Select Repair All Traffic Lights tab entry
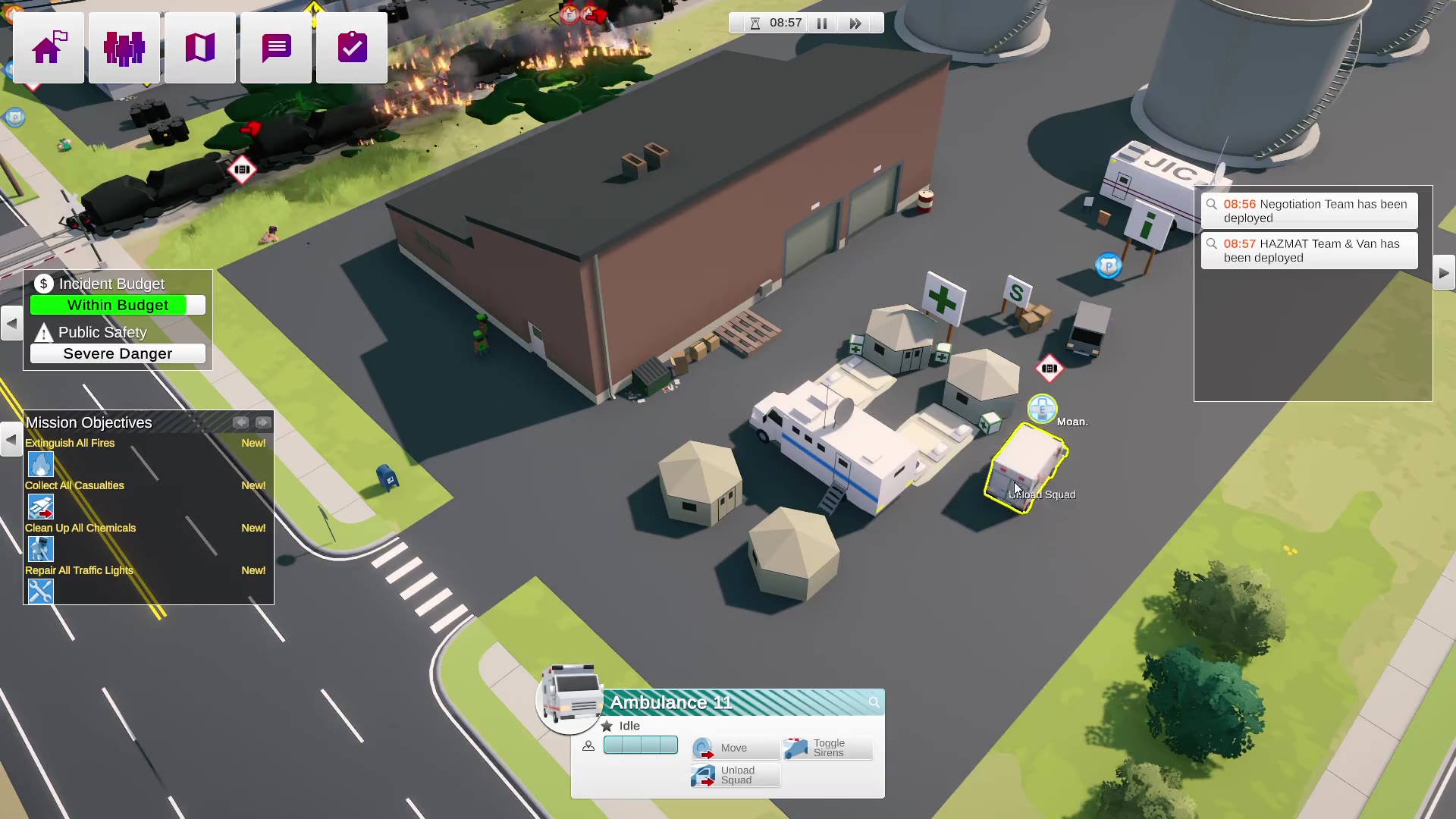 click(79, 570)
